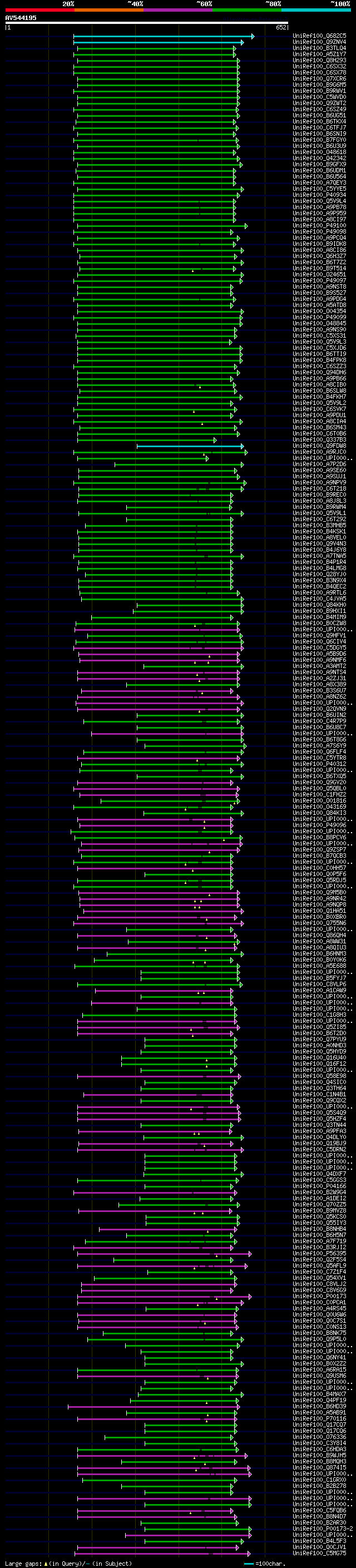Open hit UniRef100_B9WJH5
This screenshot has height=1568, width=356.
pyautogui.click(x=319, y=1455)
